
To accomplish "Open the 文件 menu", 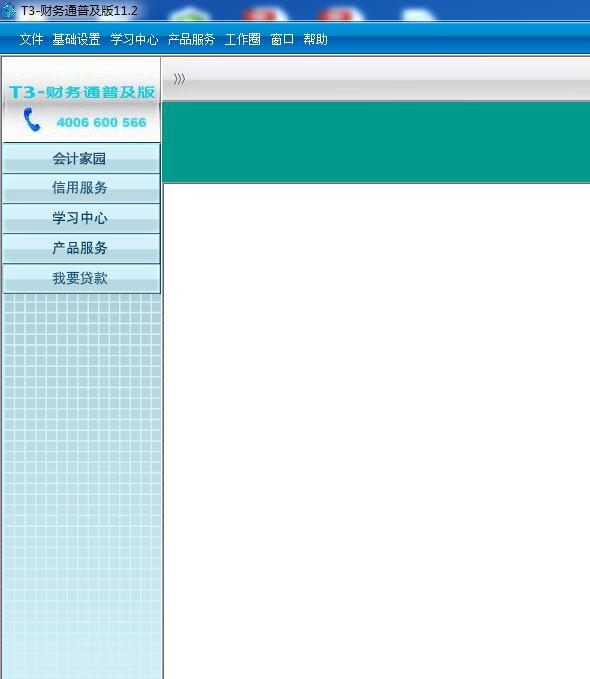I will pos(31,39).
